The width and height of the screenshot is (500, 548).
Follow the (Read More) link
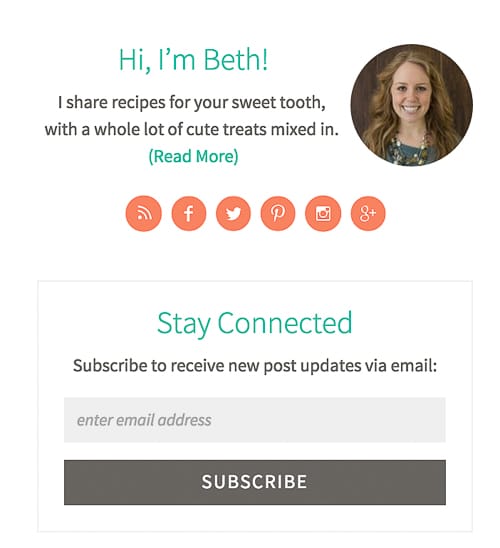tap(193, 156)
